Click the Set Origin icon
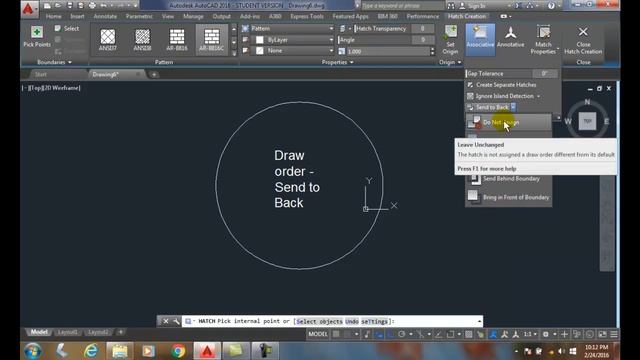 coord(450,32)
